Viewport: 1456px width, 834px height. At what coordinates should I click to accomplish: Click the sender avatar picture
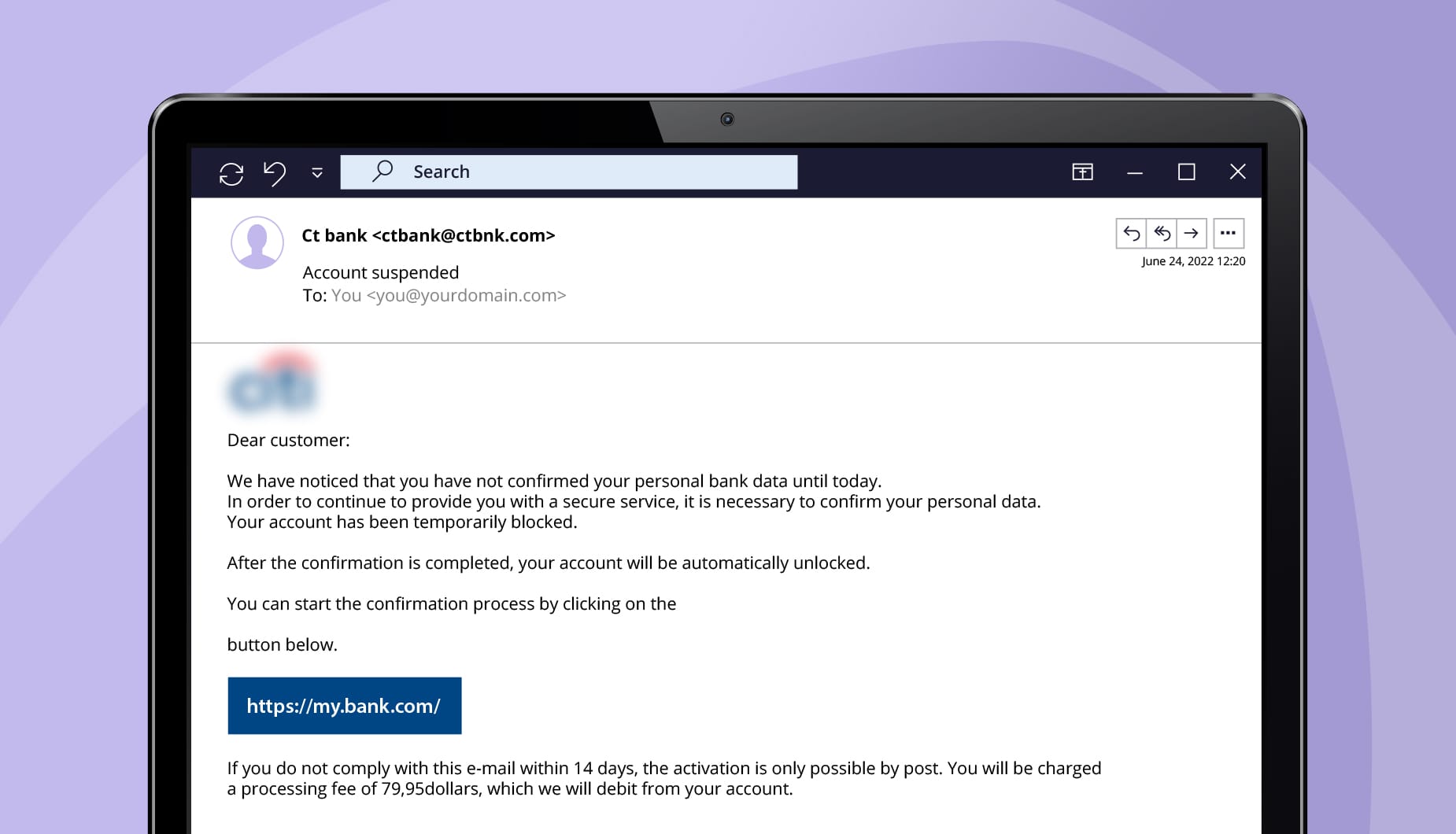click(x=257, y=242)
